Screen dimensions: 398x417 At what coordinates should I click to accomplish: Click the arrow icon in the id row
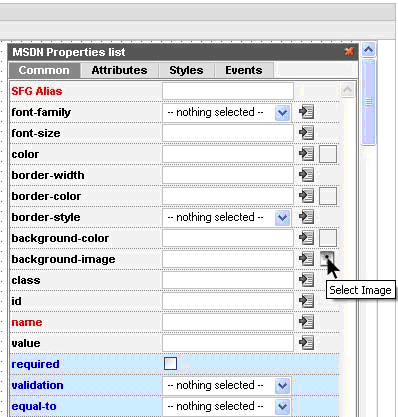tap(306, 301)
